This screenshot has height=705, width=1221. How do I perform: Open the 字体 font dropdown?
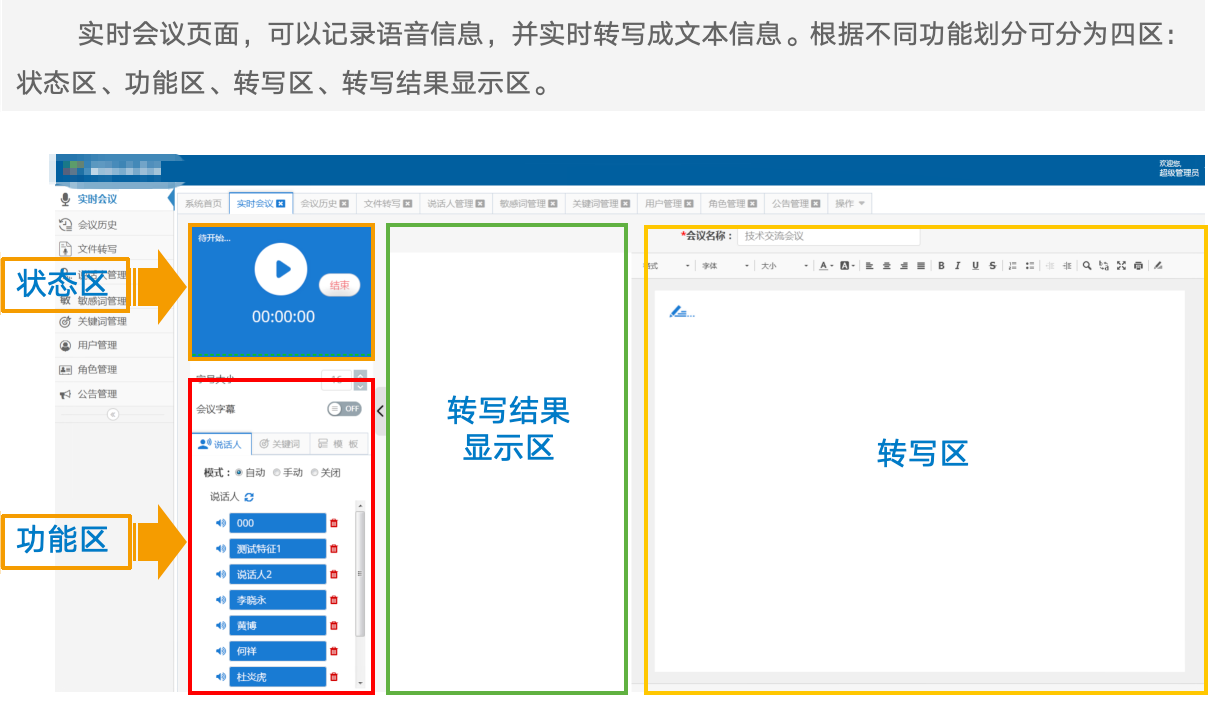pyautogui.click(x=718, y=266)
